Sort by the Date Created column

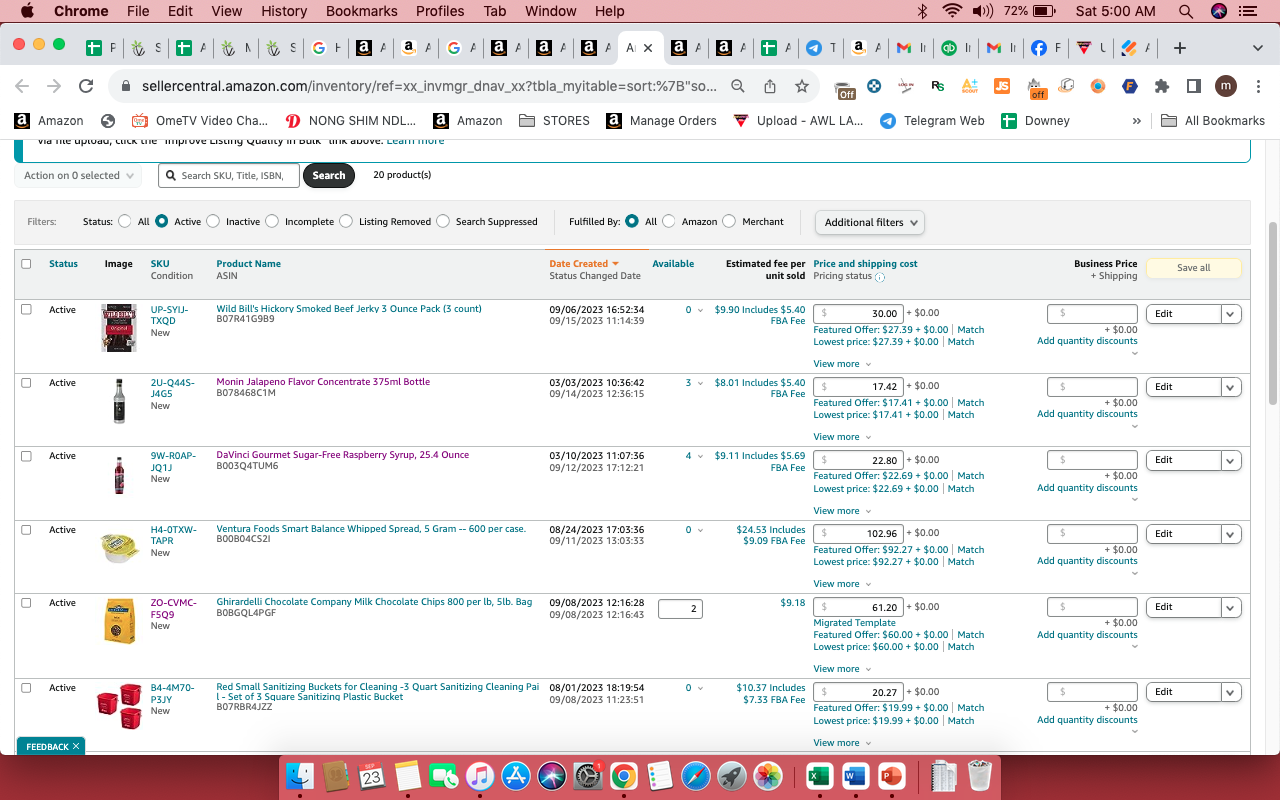click(584, 264)
